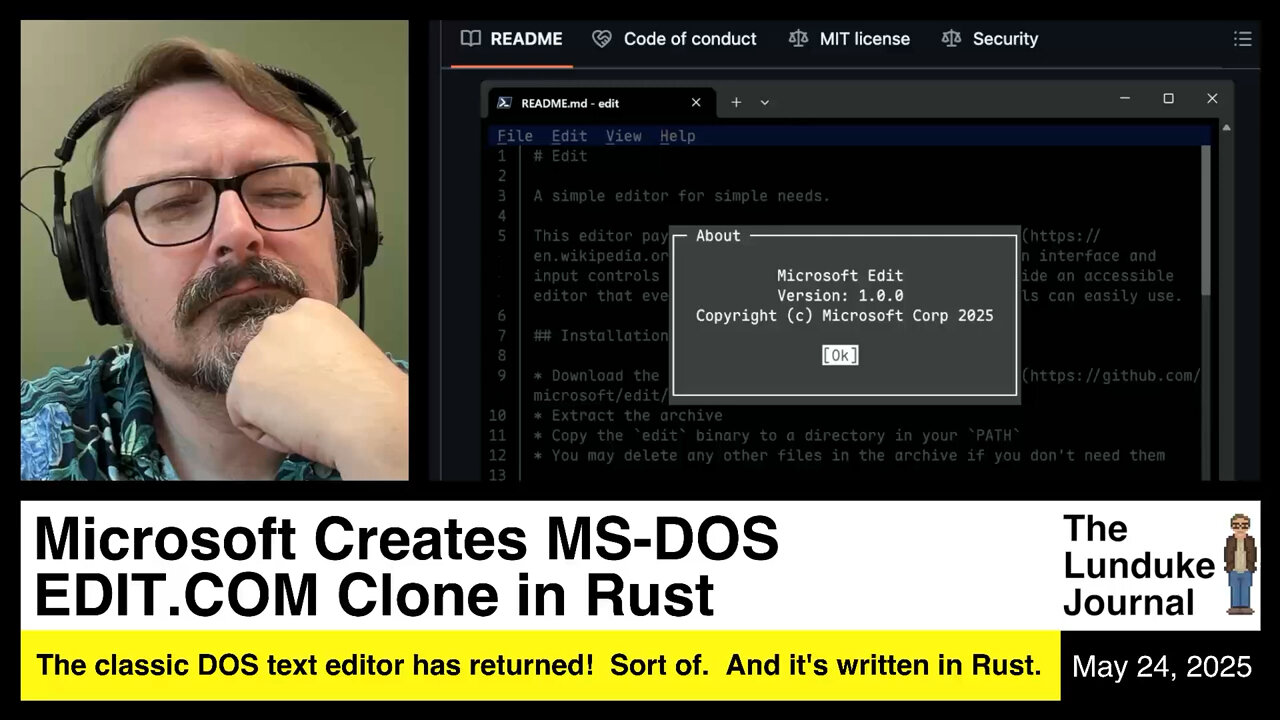The image size is (1280, 720).
Task: Click the 'Copyright (c) Microsoft Corp 2025' text
Action: coord(845,315)
